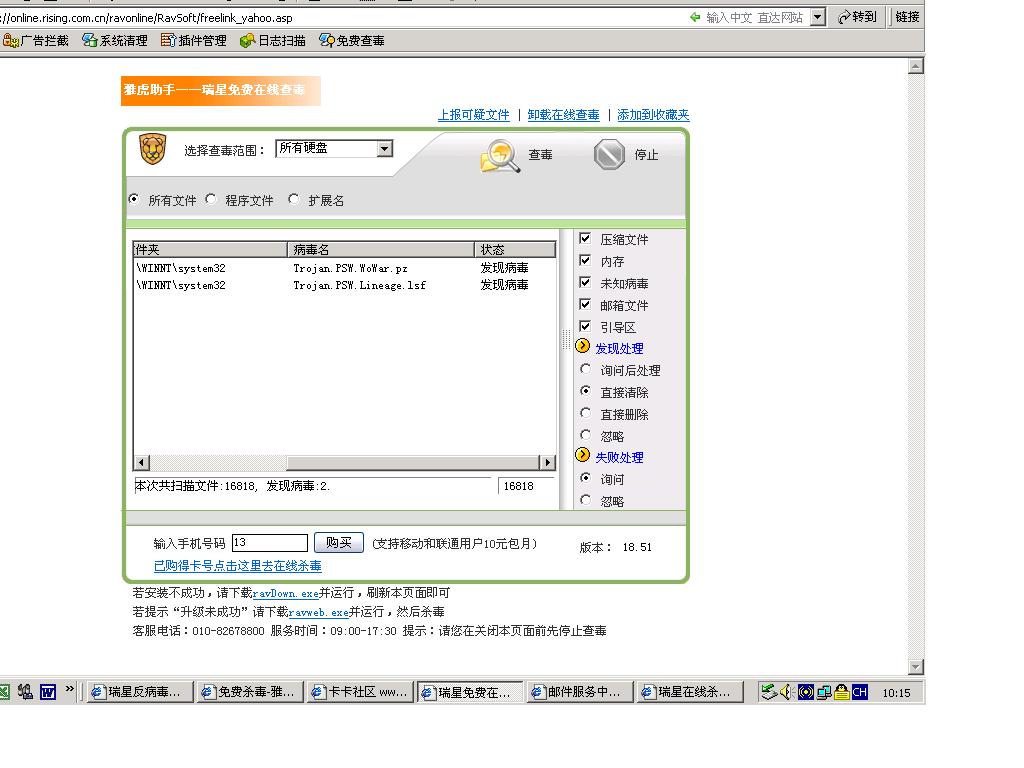Screen dimensions: 1024x768
Task: Select 询问 under 失败处理
Action: click(586, 478)
